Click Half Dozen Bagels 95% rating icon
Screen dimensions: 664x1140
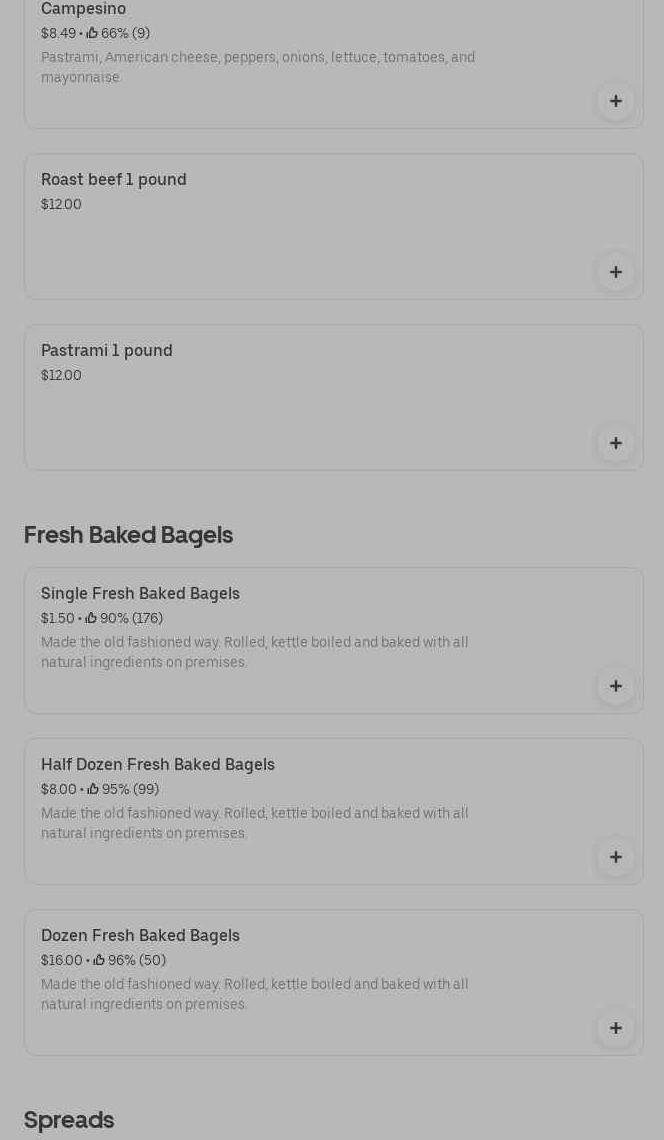(x=93, y=790)
